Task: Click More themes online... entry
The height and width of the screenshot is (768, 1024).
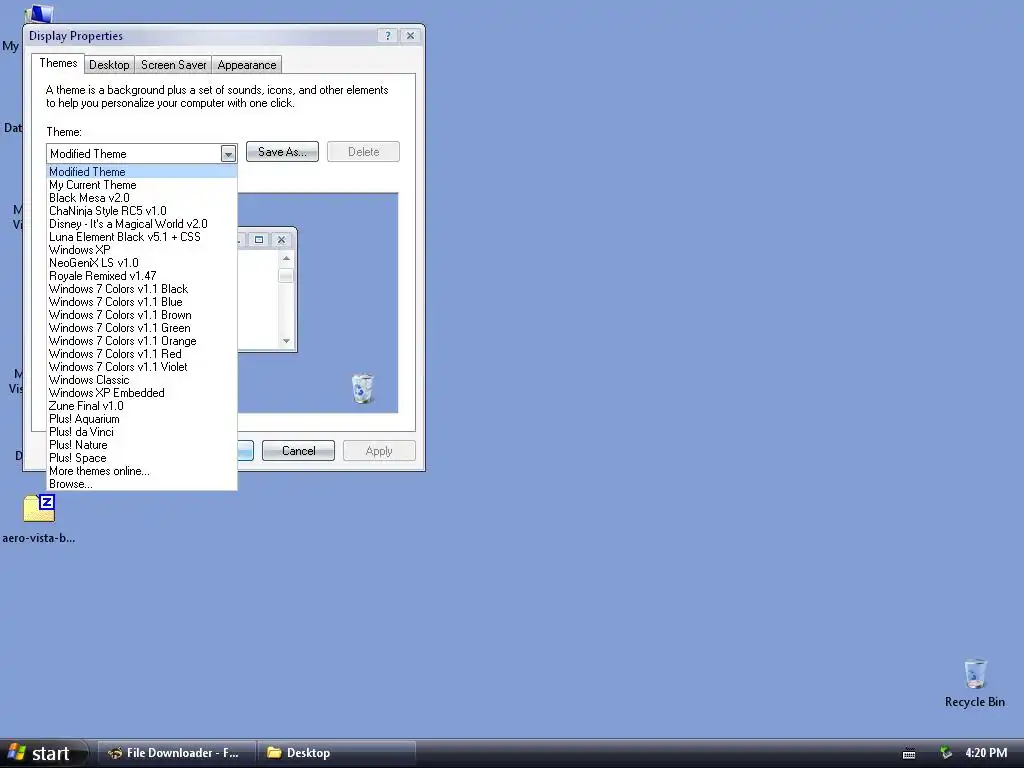Action: click(142, 472)
